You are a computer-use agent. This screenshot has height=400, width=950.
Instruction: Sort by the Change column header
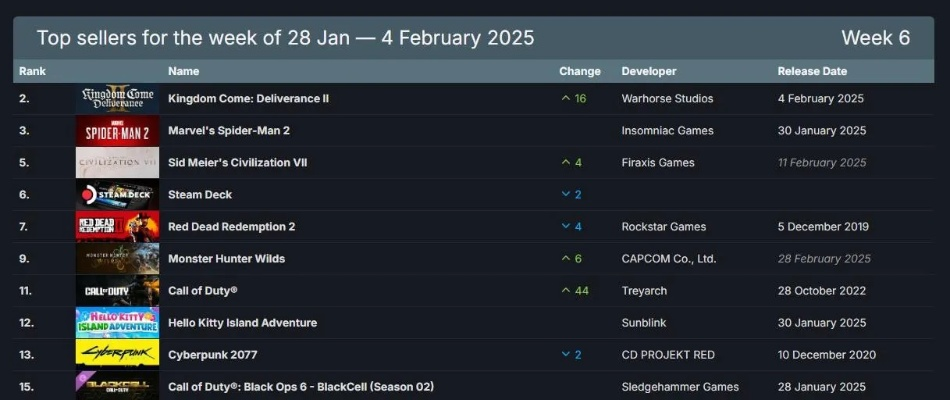[x=580, y=71]
